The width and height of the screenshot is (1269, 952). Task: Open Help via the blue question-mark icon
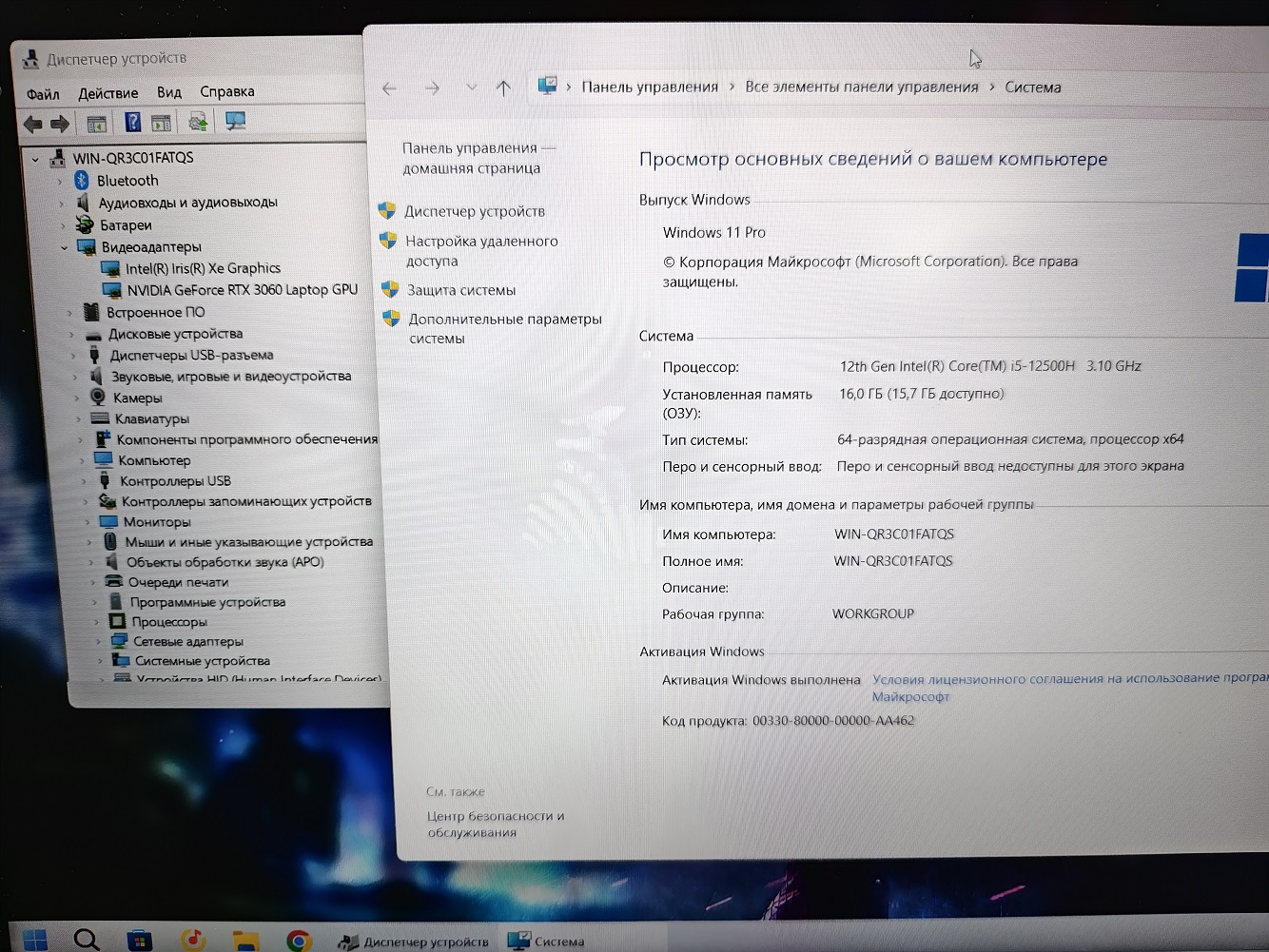[x=132, y=122]
